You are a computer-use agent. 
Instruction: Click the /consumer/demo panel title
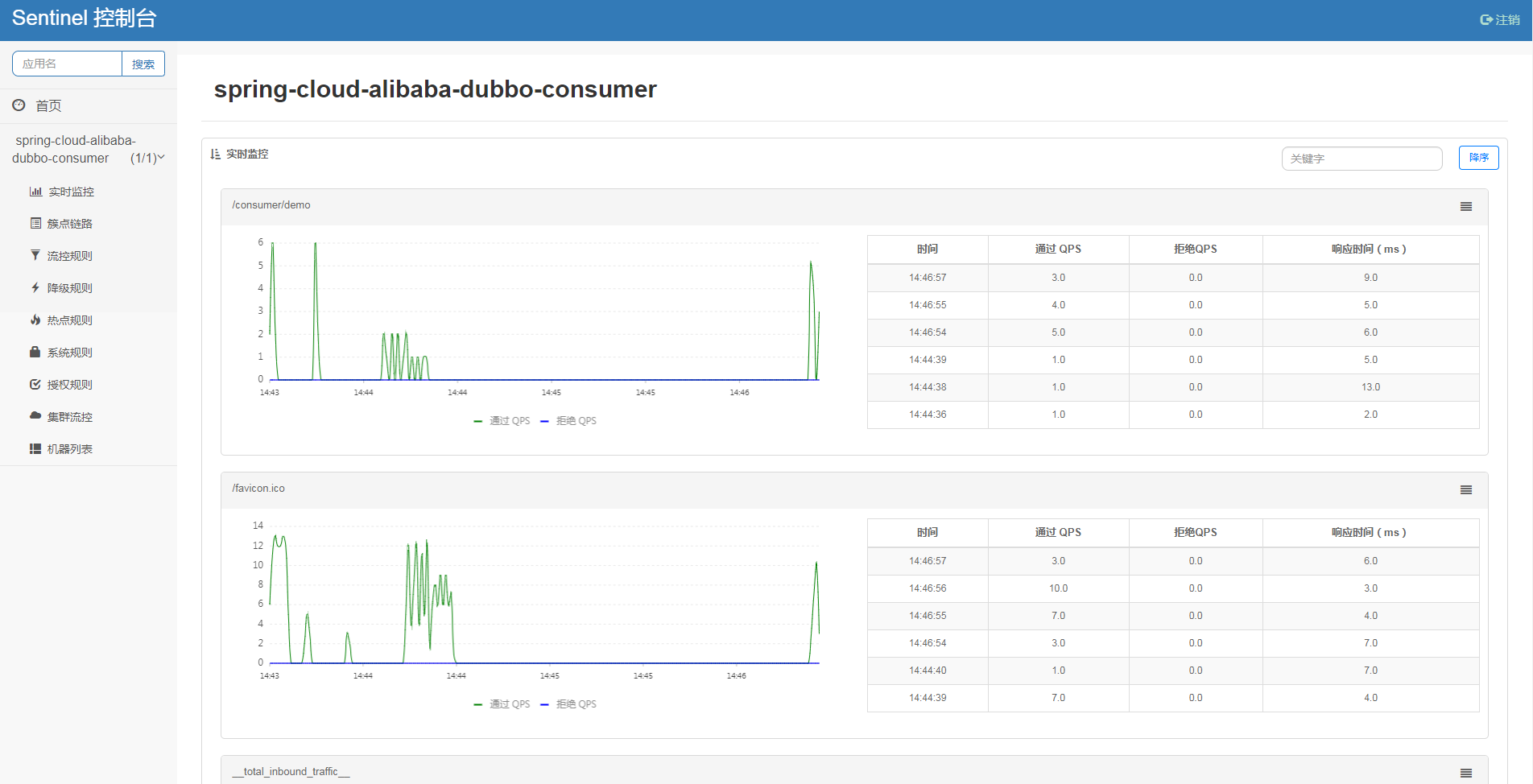(x=271, y=205)
